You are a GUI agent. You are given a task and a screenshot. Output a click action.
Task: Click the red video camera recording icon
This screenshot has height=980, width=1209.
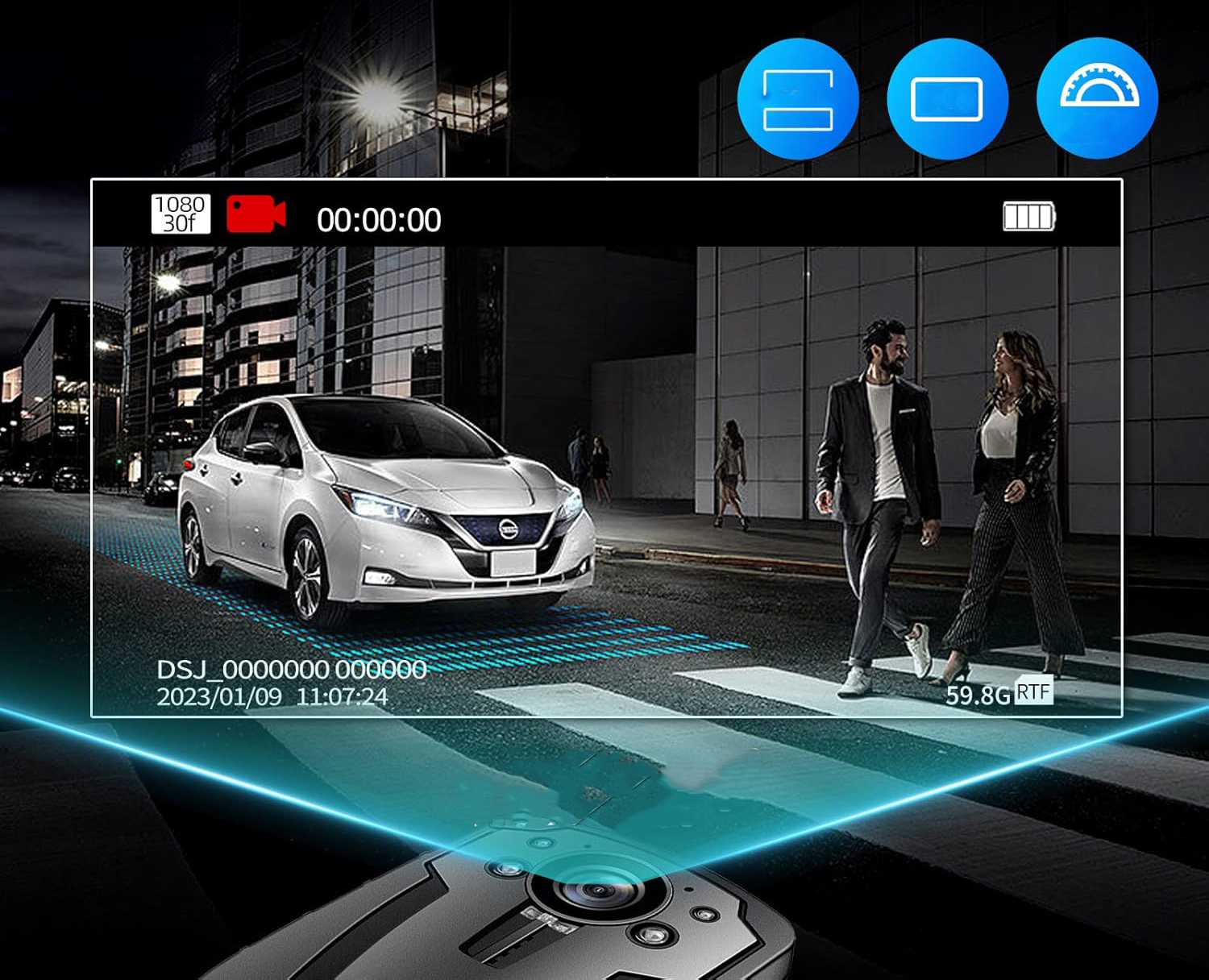[256, 214]
